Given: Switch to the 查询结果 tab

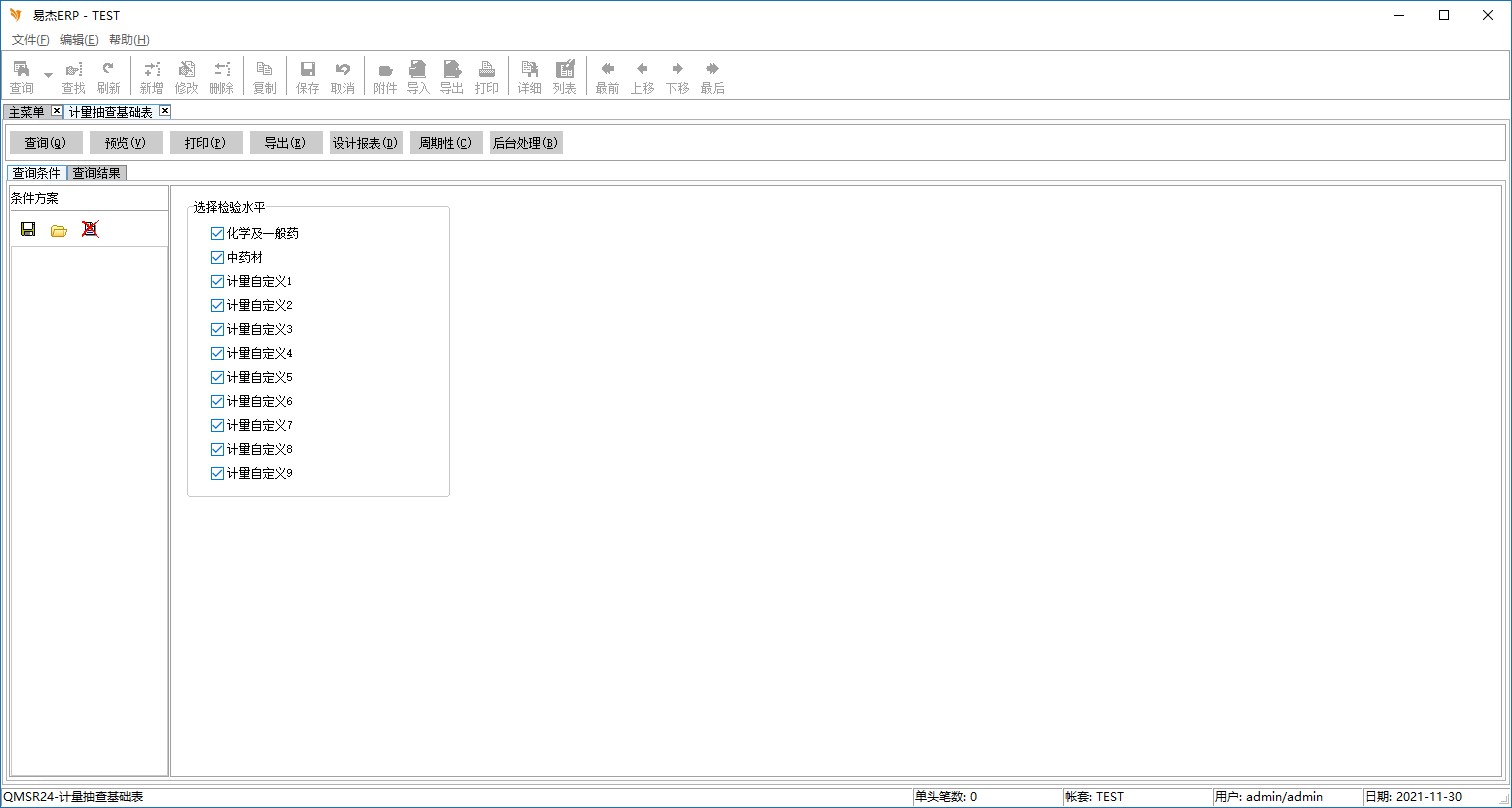Looking at the screenshot, I should click(97, 173).
